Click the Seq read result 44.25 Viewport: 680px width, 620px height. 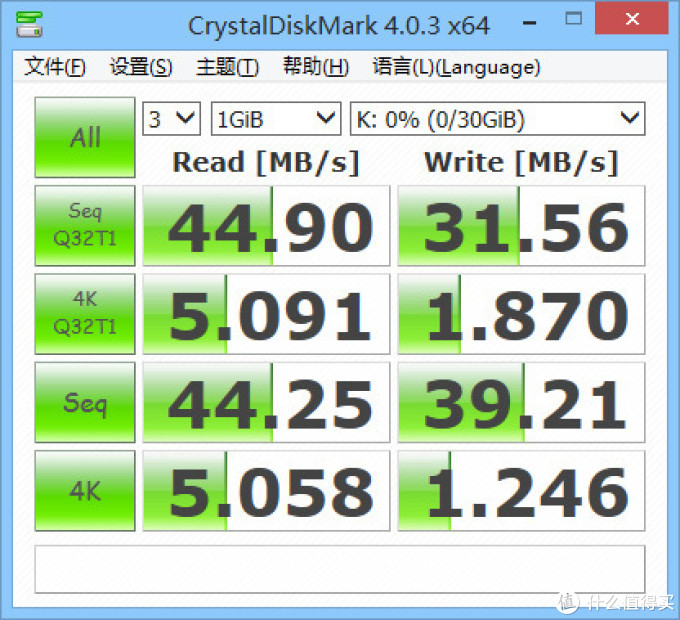(266, 403)
